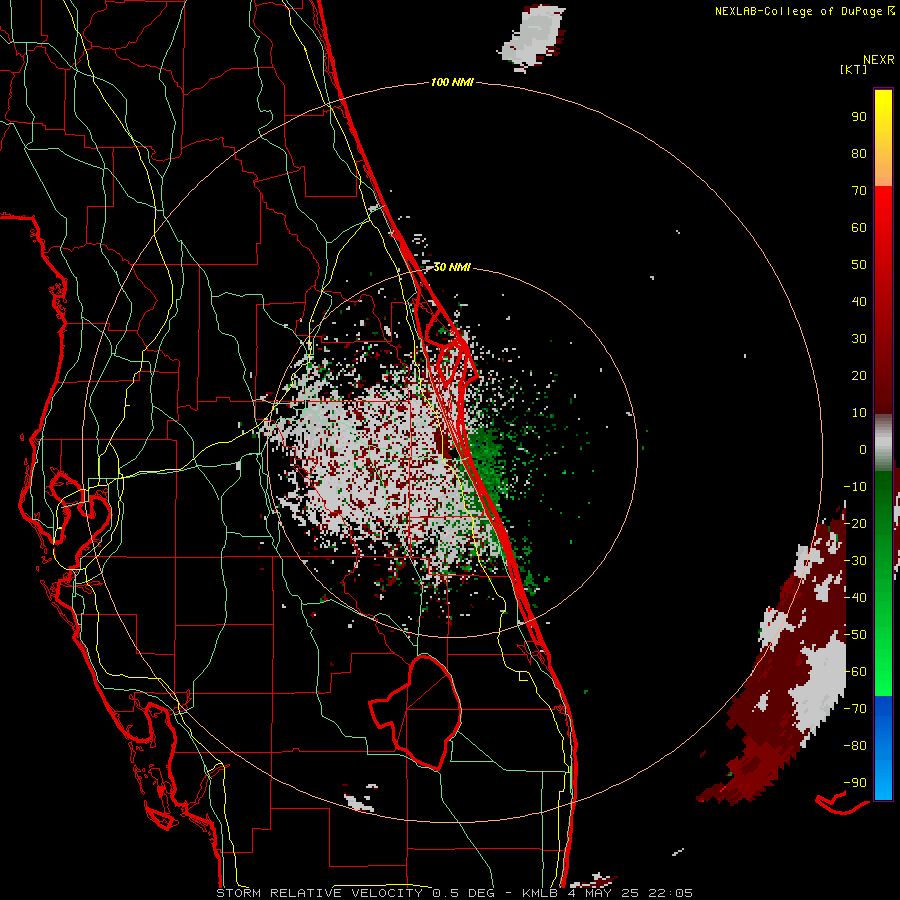Screen dimensions: 900x900
Task: Click the -20 value on the velocity scale
Action: pos(855,524)
